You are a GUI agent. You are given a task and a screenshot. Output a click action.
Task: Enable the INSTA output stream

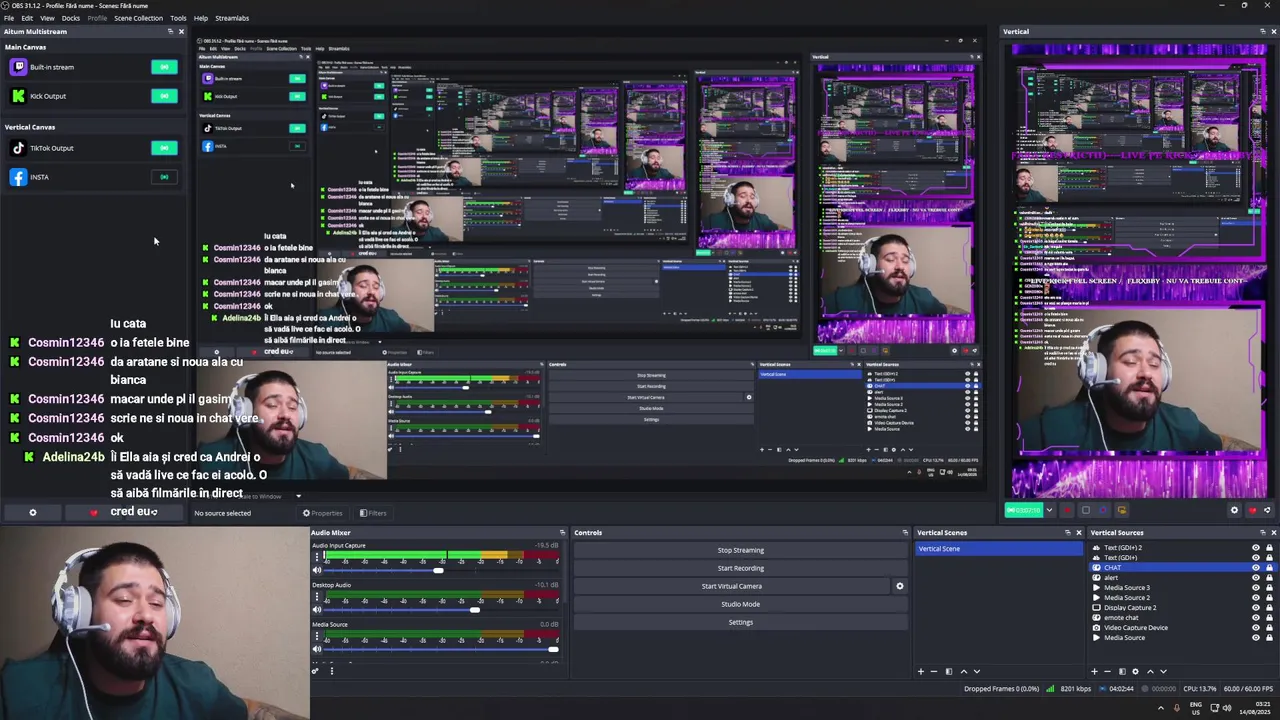164,177
